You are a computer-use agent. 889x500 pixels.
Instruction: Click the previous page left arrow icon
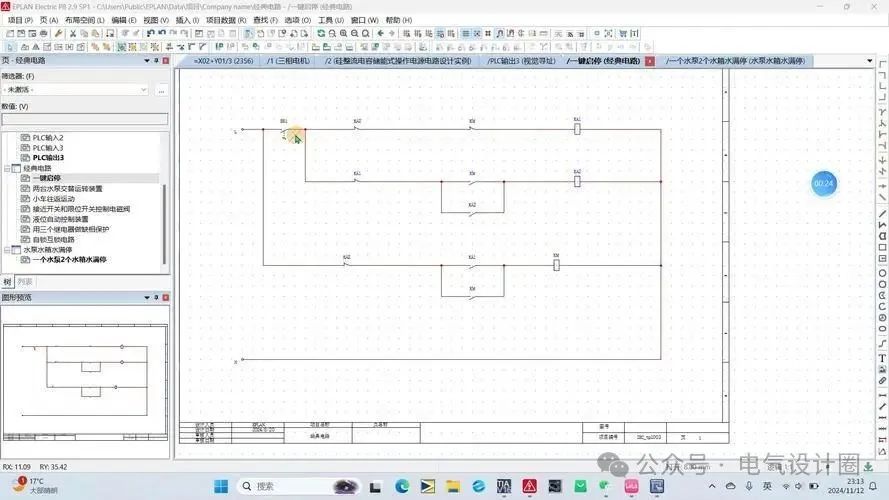(380, 33)
